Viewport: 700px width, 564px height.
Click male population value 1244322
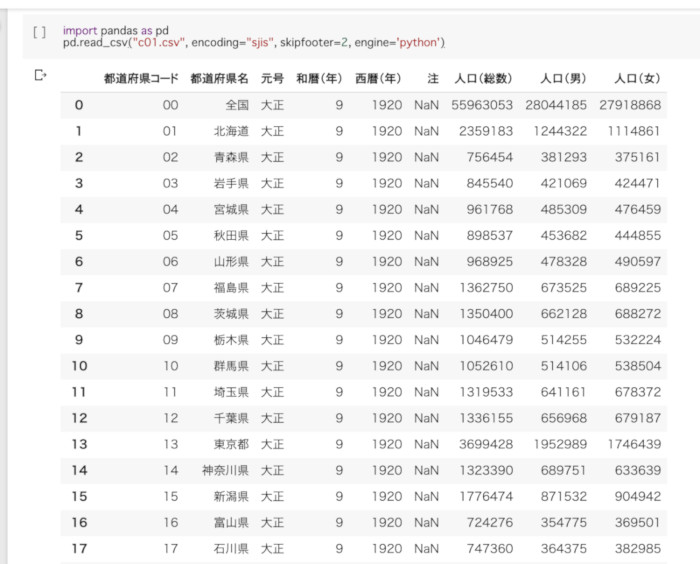pyautogui.click(x=560, y=131)
